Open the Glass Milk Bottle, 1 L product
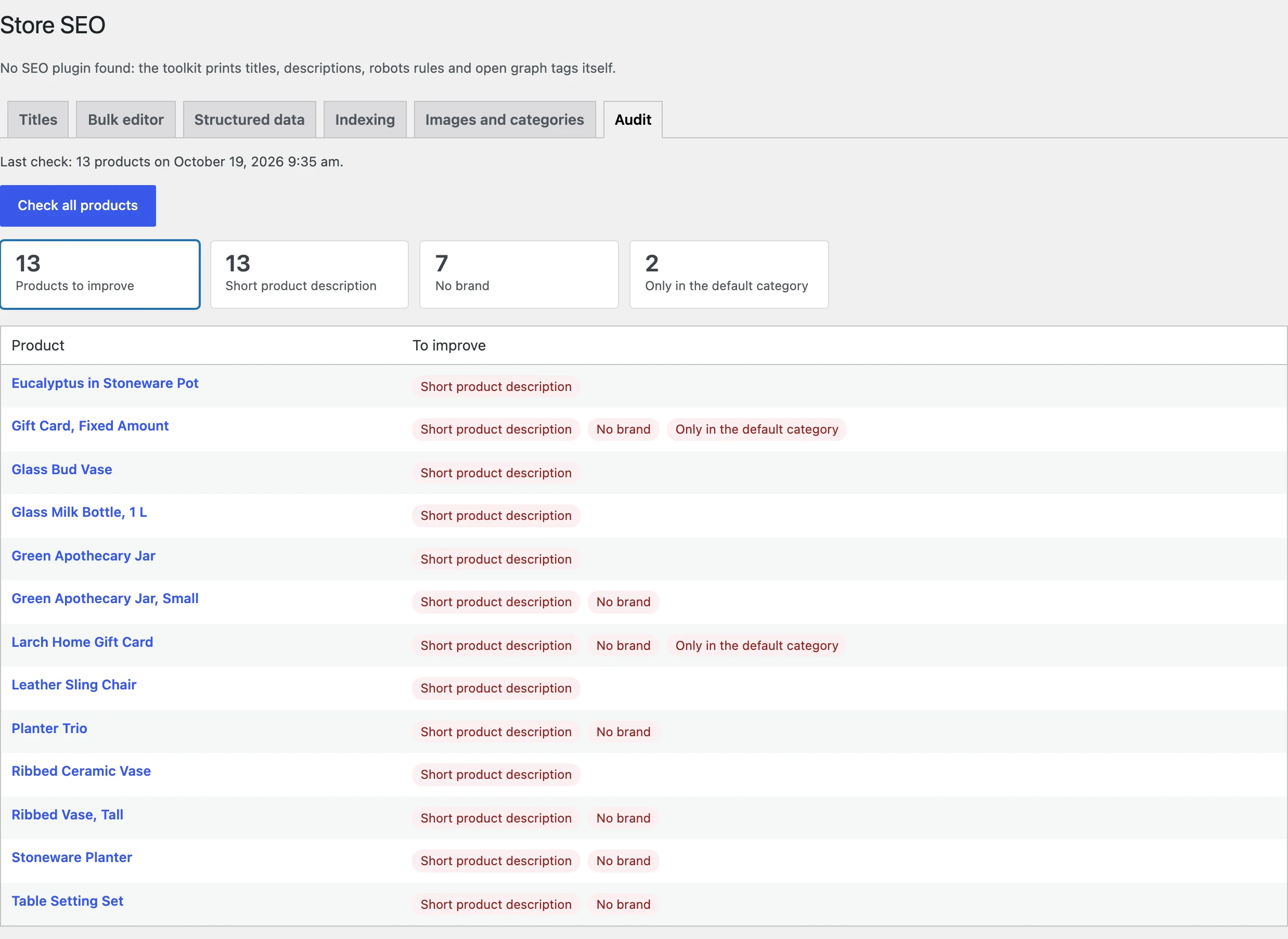The width and height of the screenshot is (1288, 939). 79,512
